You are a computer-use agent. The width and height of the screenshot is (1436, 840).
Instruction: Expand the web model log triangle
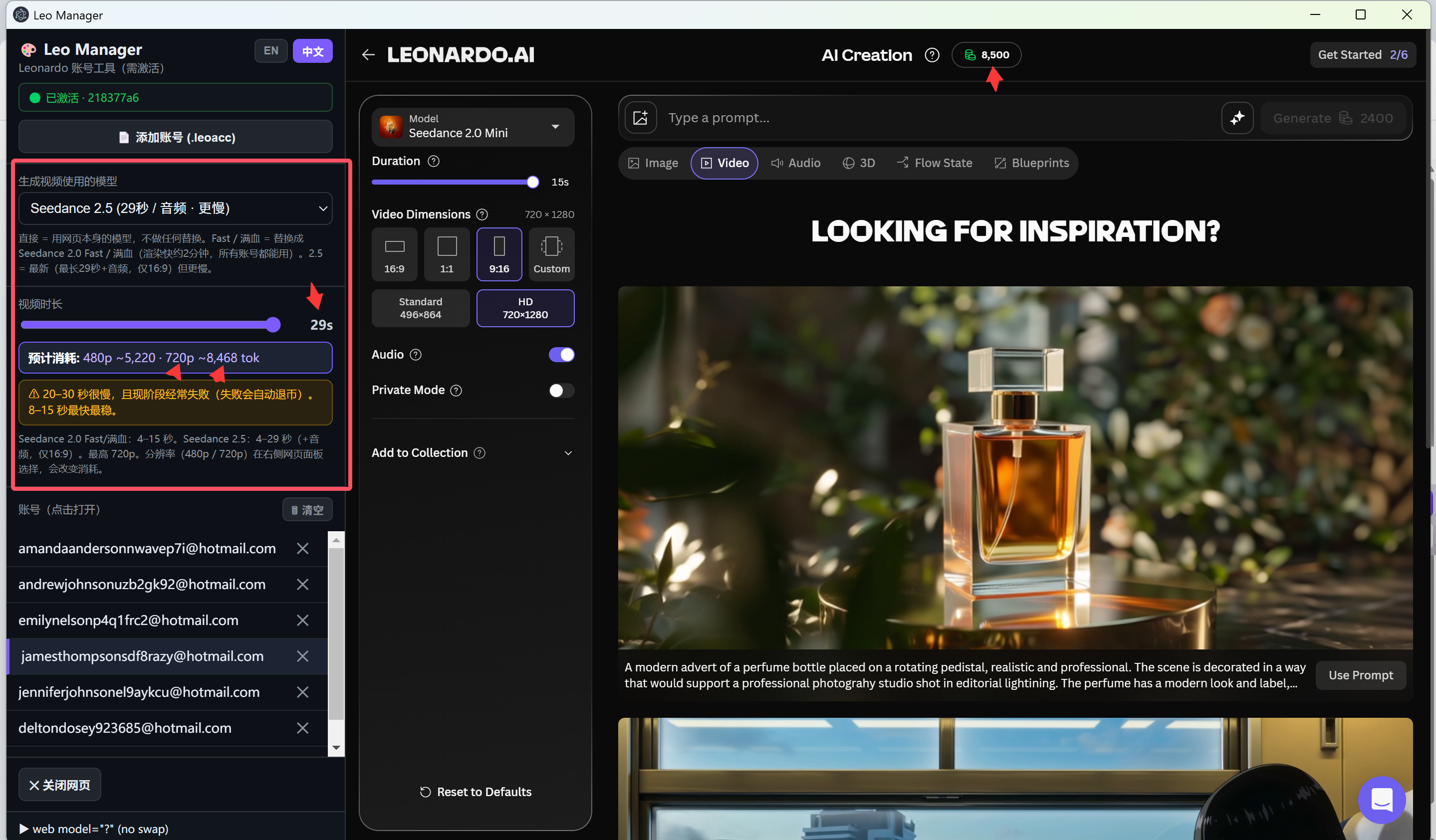tap(24, 829)
